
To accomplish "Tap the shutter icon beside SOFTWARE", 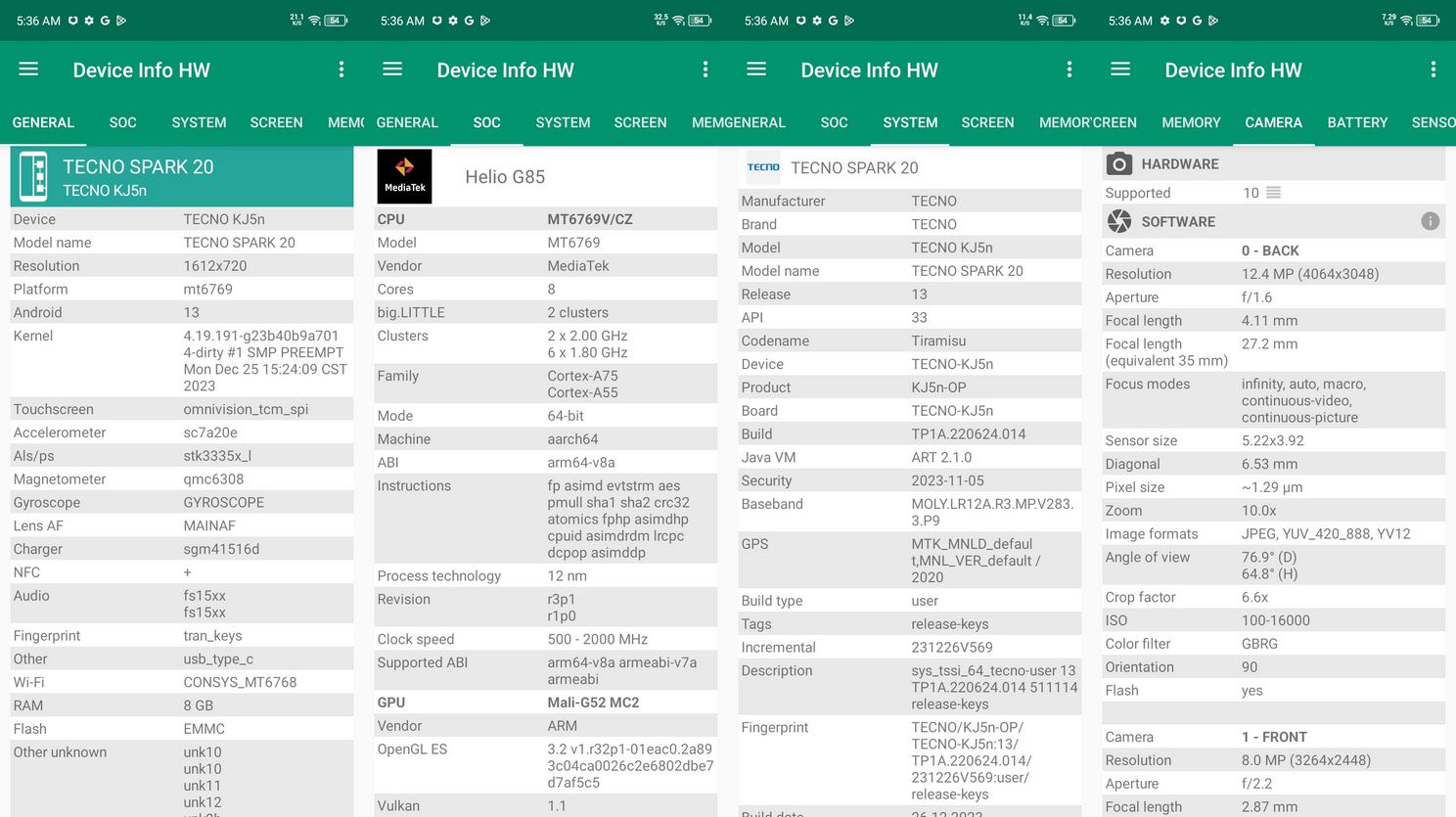I will click(x=1119, y=221).
